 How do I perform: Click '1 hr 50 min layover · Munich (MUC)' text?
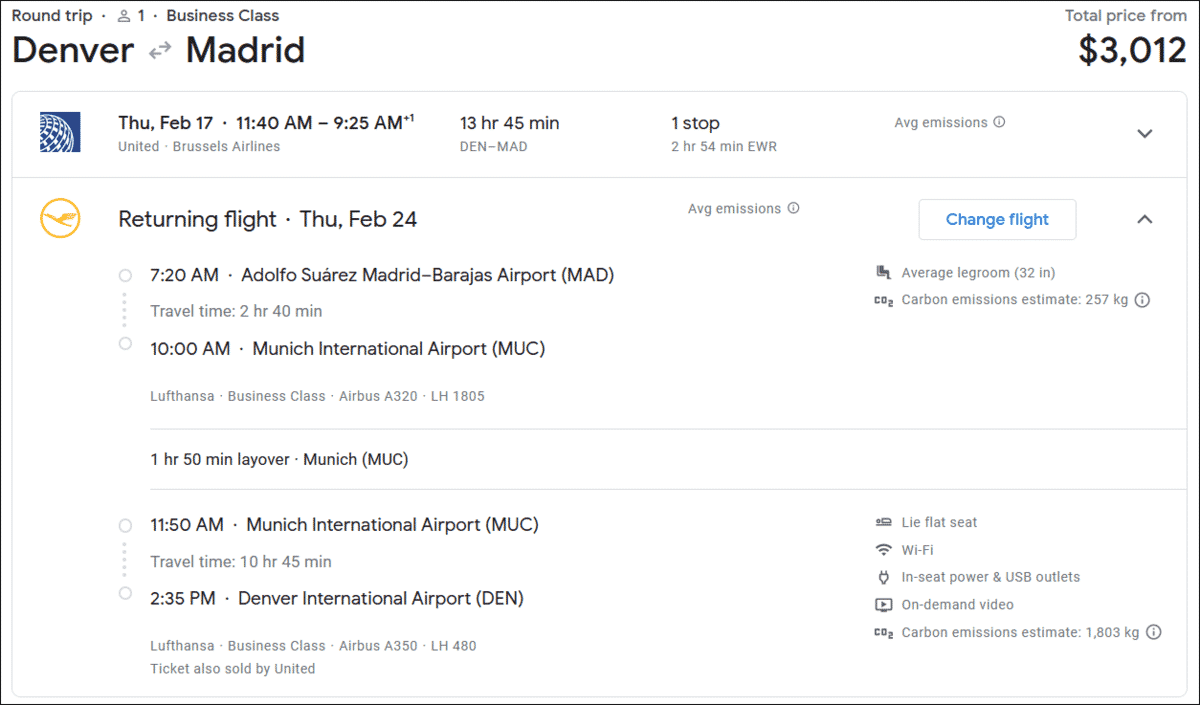(x=279, y=460)
